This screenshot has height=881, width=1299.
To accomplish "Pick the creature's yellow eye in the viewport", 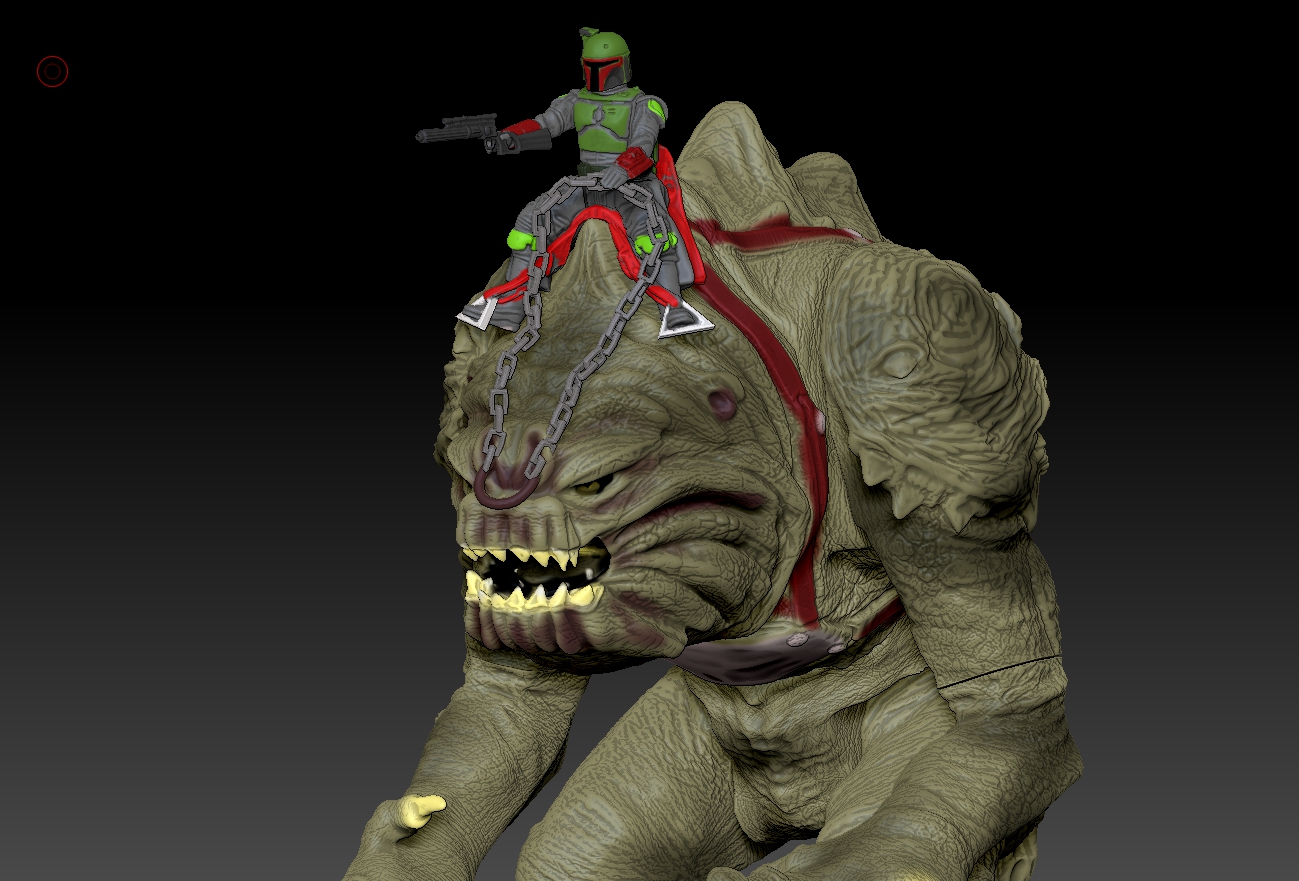I will 594,485.
